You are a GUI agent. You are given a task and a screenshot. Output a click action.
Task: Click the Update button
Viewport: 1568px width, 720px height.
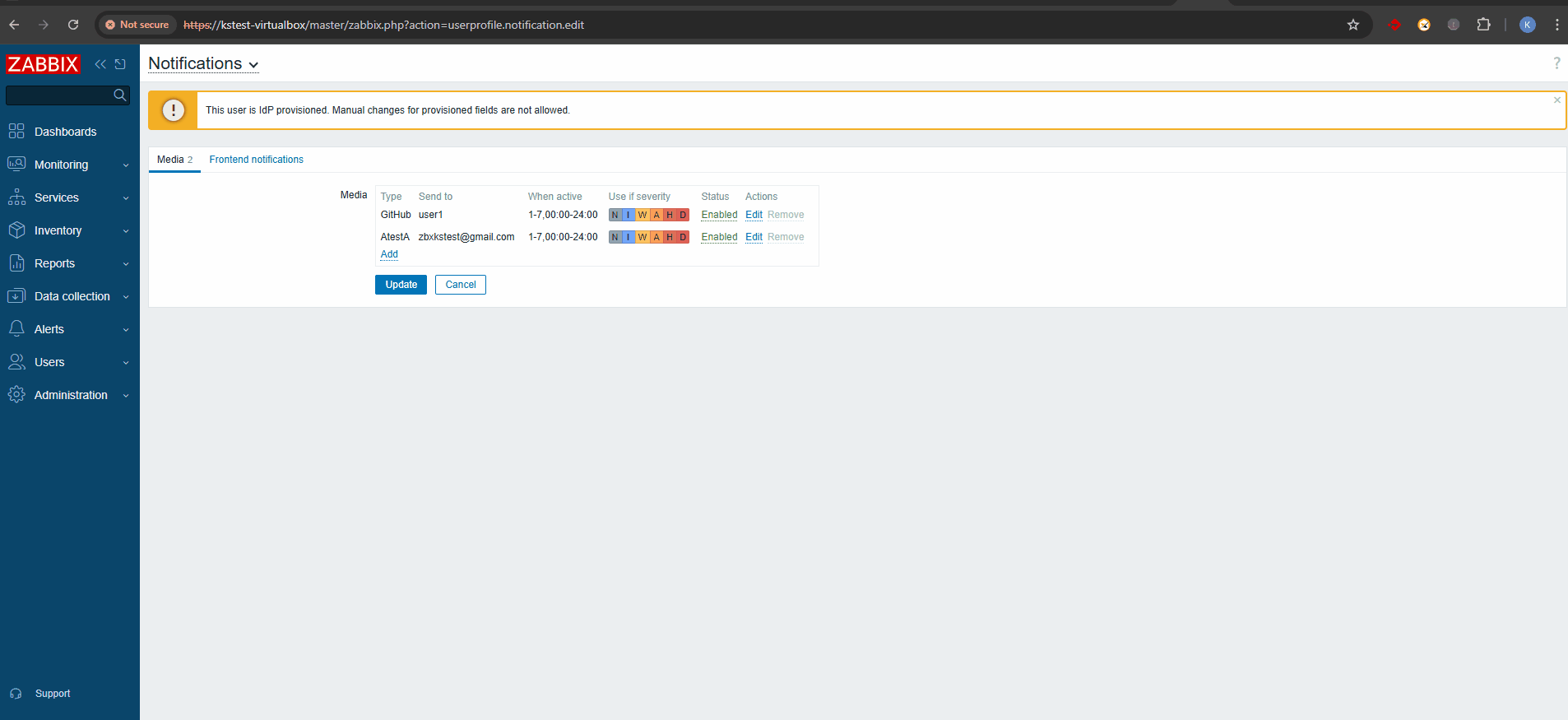pos(401,285)
